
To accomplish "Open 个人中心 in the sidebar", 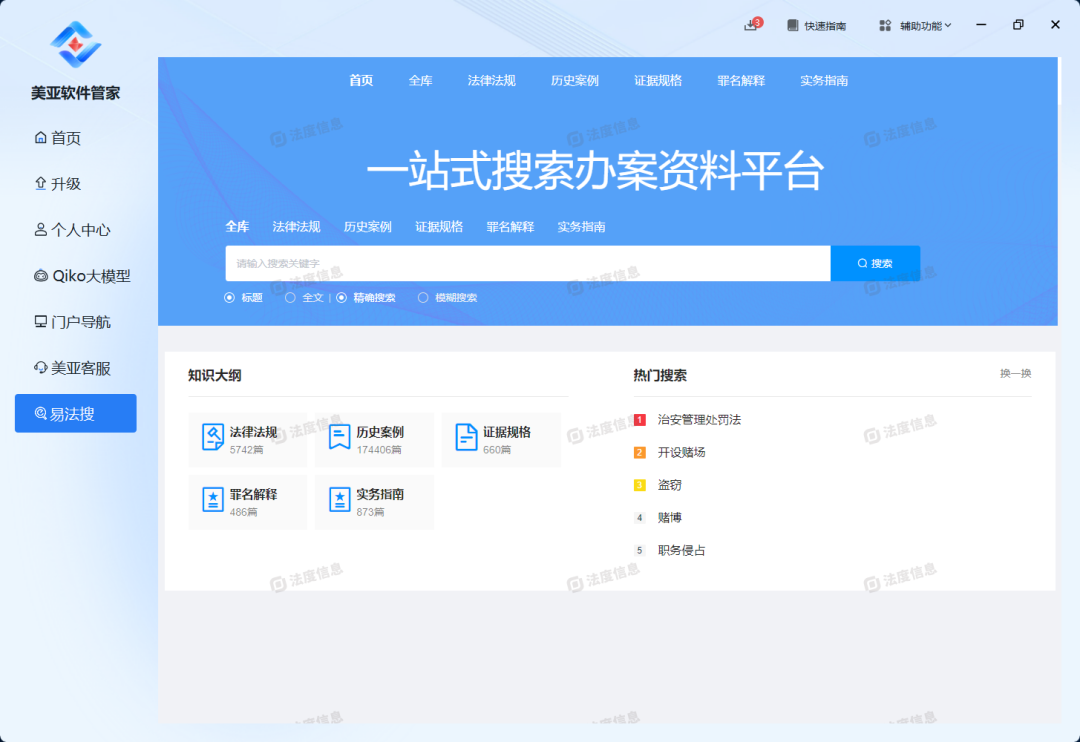I will point(72,230).
